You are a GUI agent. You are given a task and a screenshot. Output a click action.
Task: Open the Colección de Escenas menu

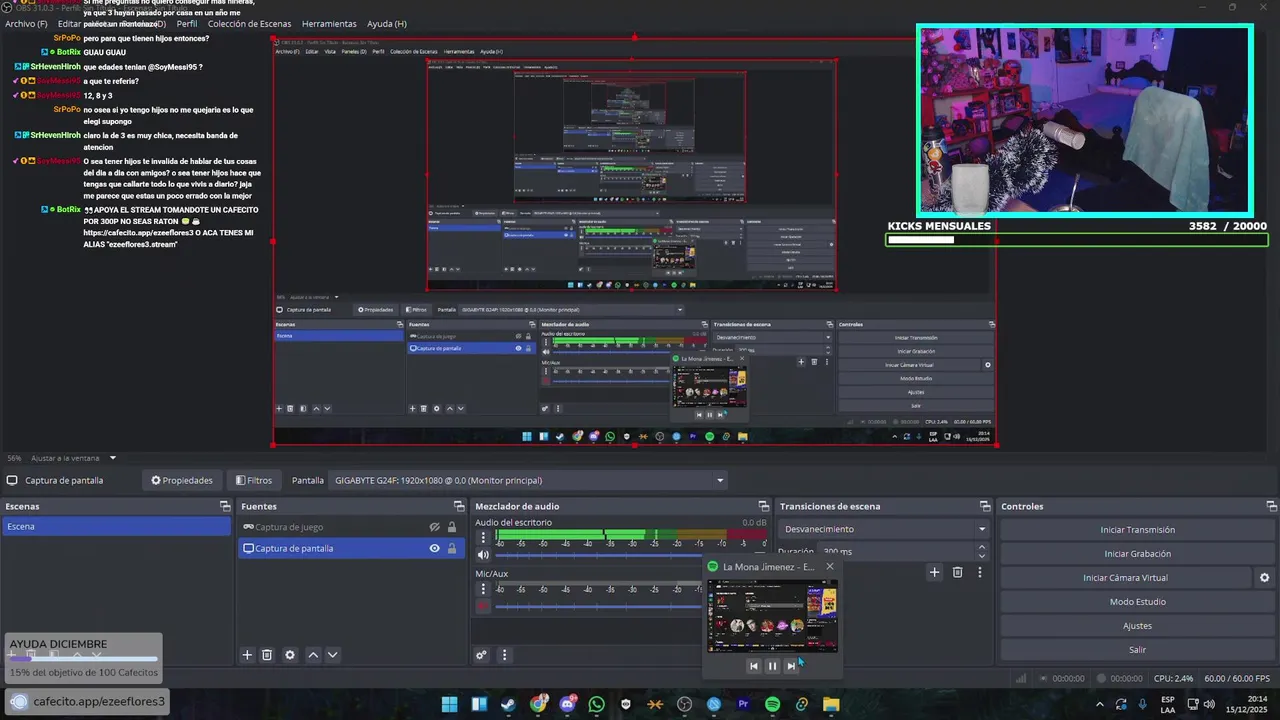pos(250,23)
